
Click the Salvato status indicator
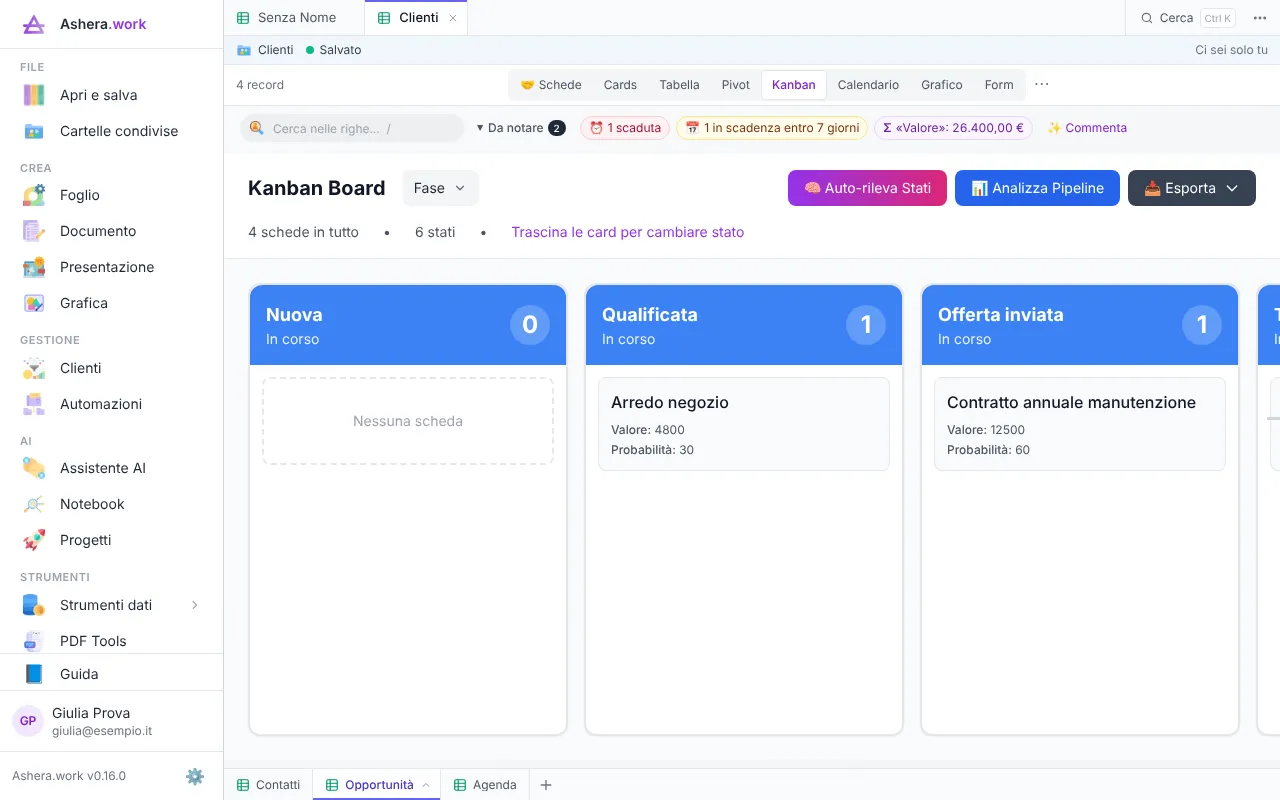click(x=334, y=50)
